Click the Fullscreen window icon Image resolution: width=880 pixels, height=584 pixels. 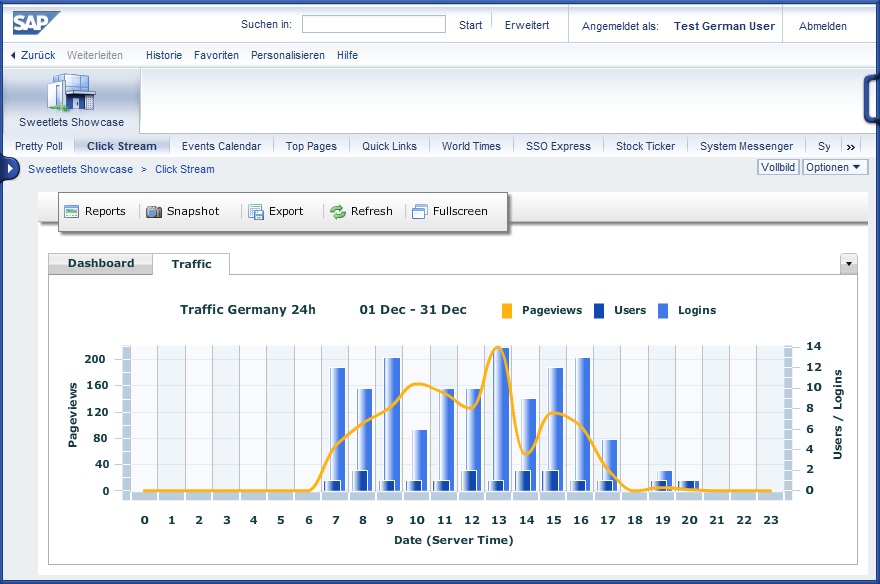pos(420,211)
